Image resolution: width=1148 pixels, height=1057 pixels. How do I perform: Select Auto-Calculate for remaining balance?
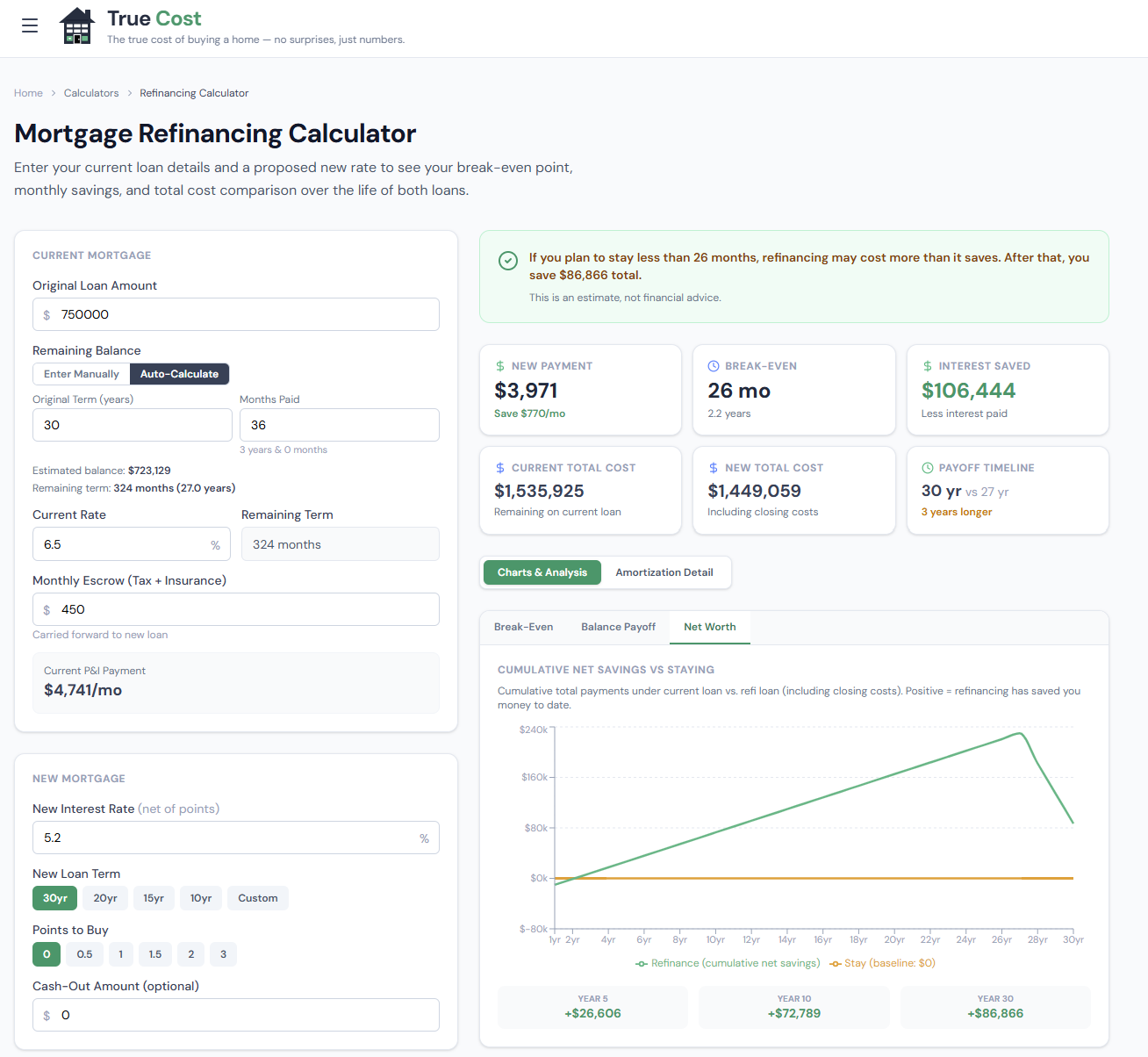(179, 374)
